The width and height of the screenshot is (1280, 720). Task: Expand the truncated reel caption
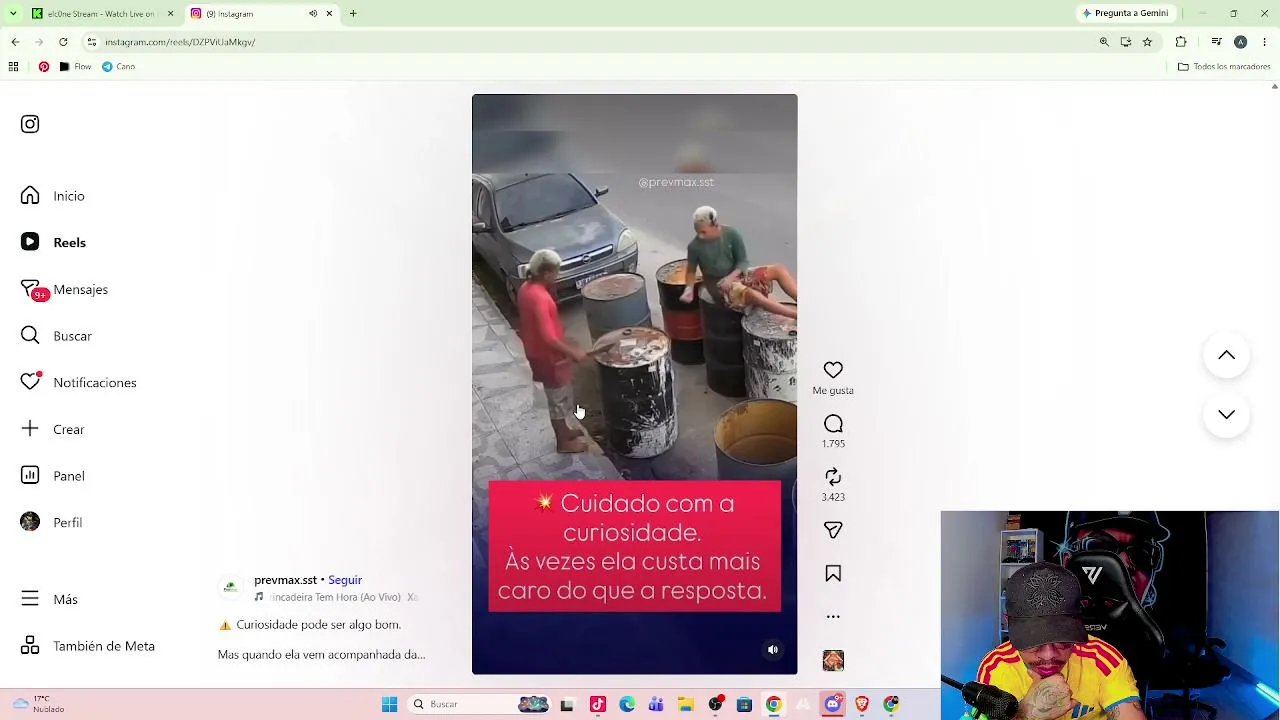click(321, 655)
